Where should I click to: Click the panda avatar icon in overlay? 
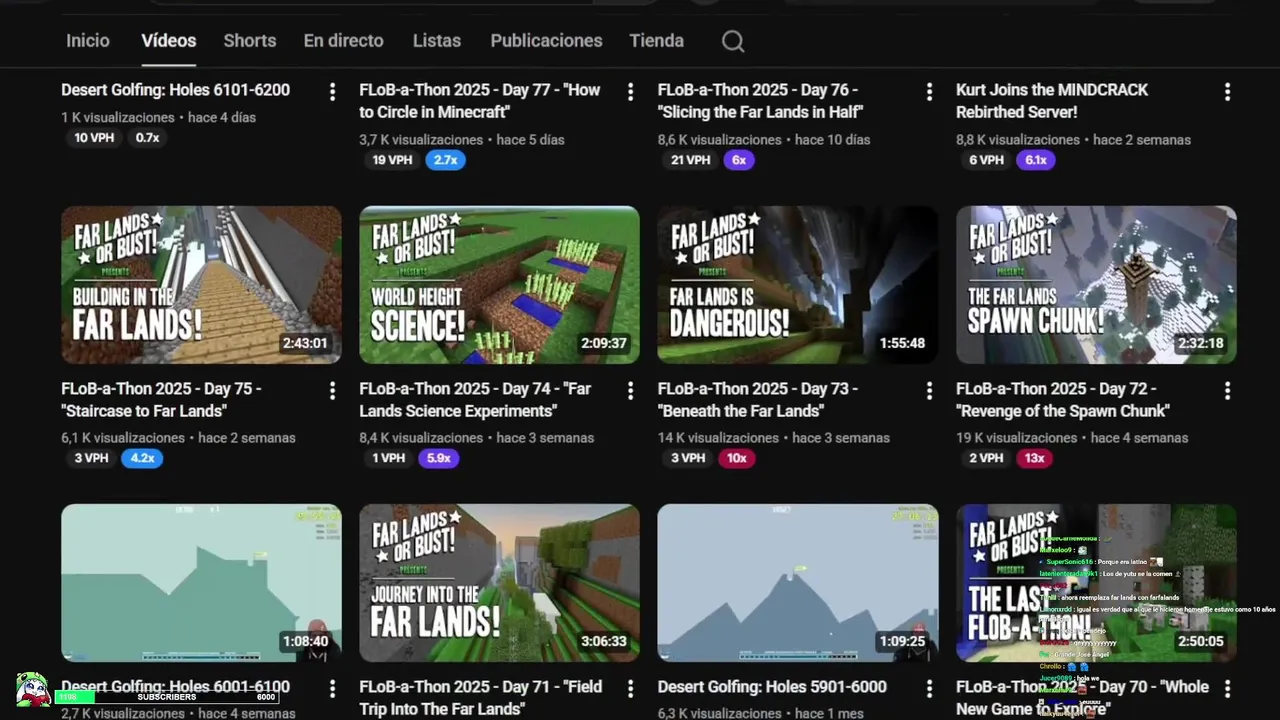(32, 690)
